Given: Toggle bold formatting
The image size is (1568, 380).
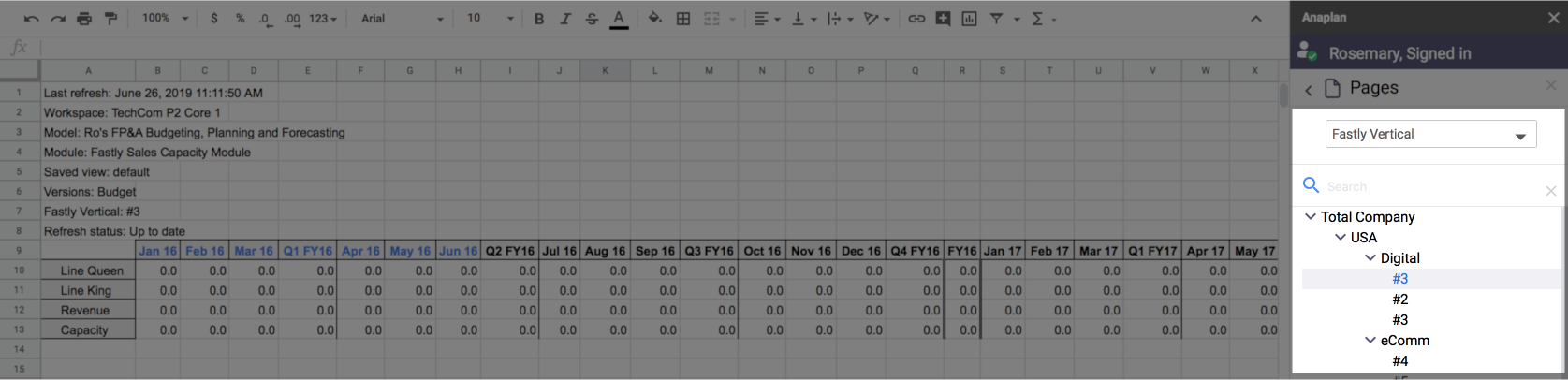Looking at the screenshot, I should [x=539, y=19].
